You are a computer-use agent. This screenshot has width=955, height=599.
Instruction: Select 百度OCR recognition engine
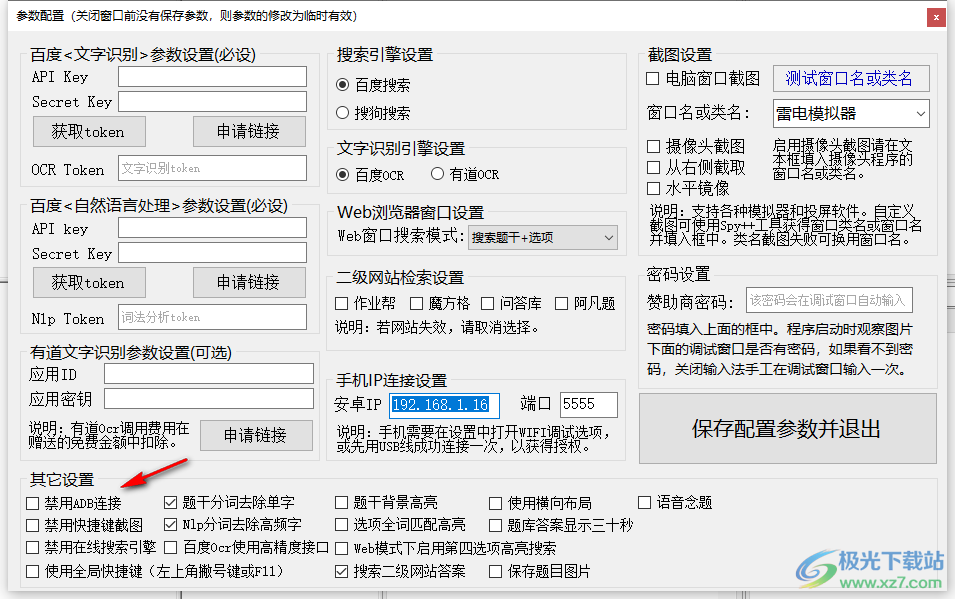[x=342, y=174]
